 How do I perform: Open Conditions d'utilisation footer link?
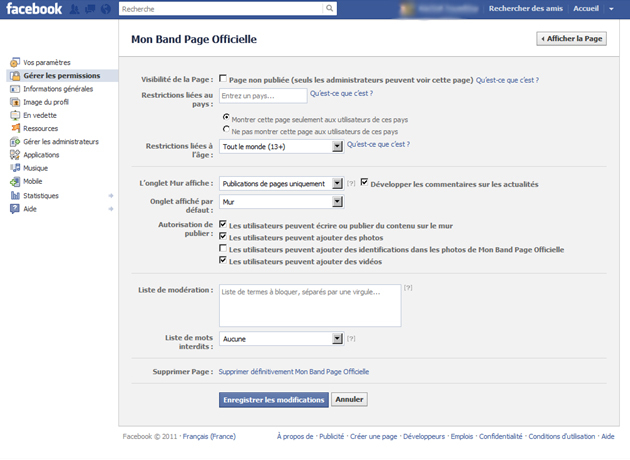coord(562,436)
